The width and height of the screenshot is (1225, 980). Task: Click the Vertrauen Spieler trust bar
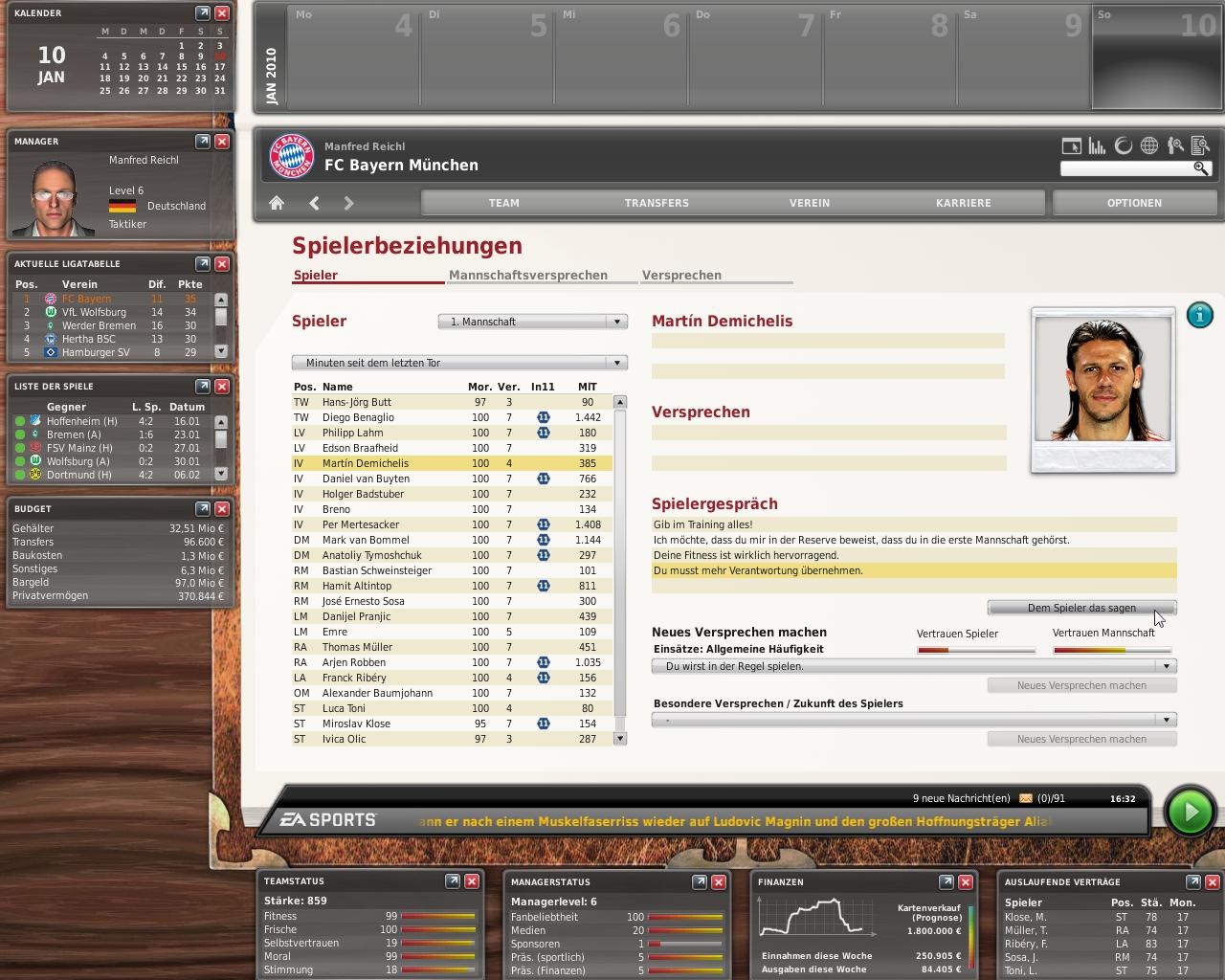pos(976,650)
